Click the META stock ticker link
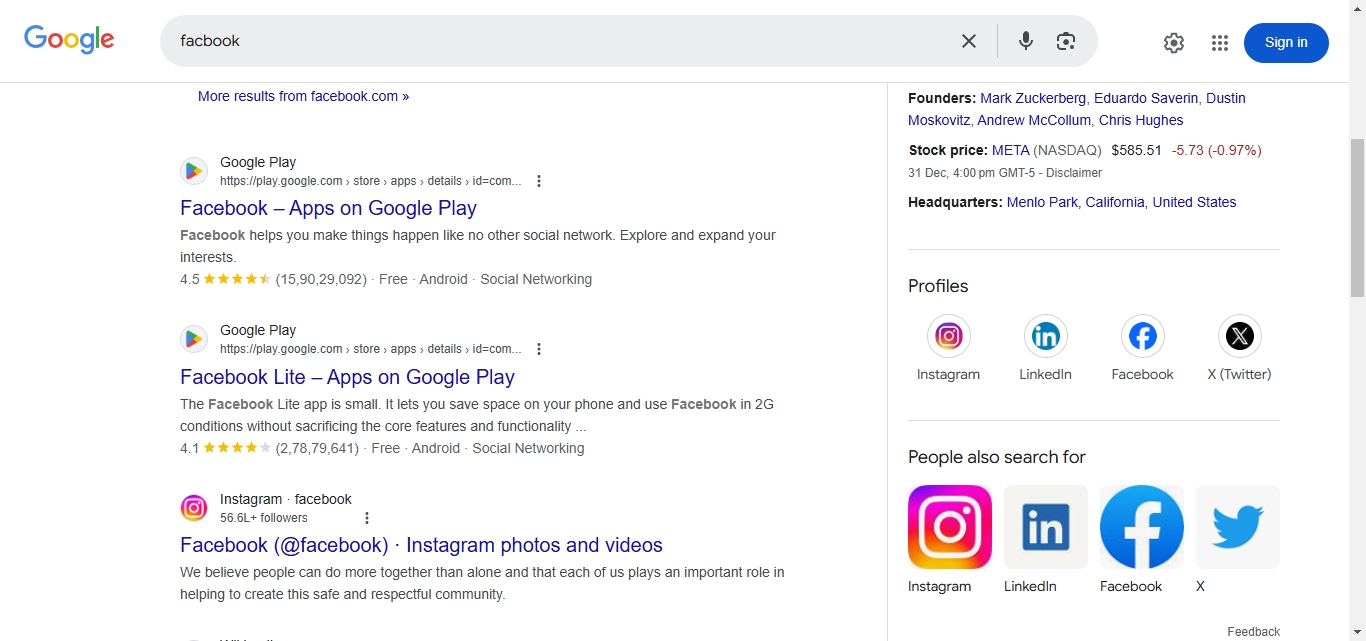Screen dimensions: 1366x641 [x=1010, y=150]
